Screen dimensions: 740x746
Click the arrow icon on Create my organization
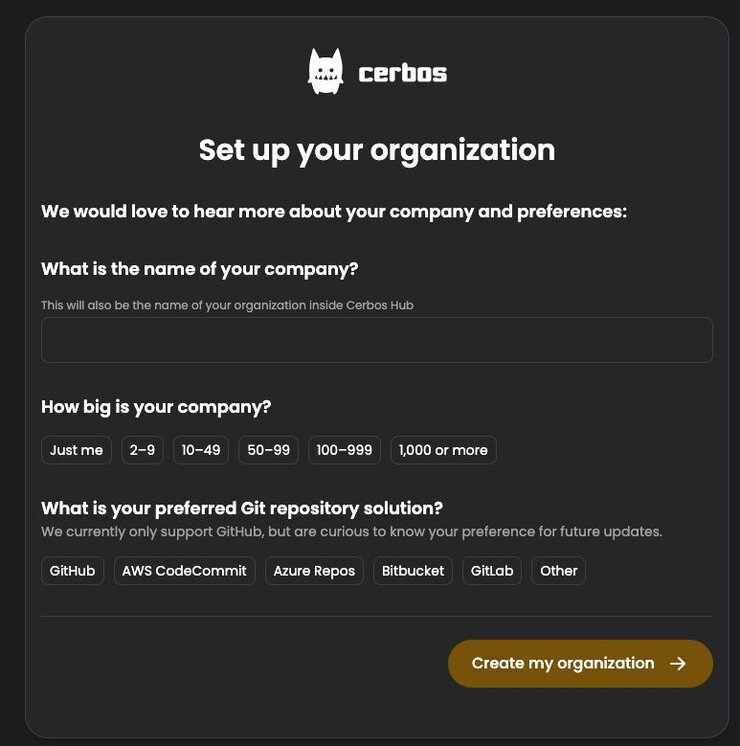click(x=678, y=663)
